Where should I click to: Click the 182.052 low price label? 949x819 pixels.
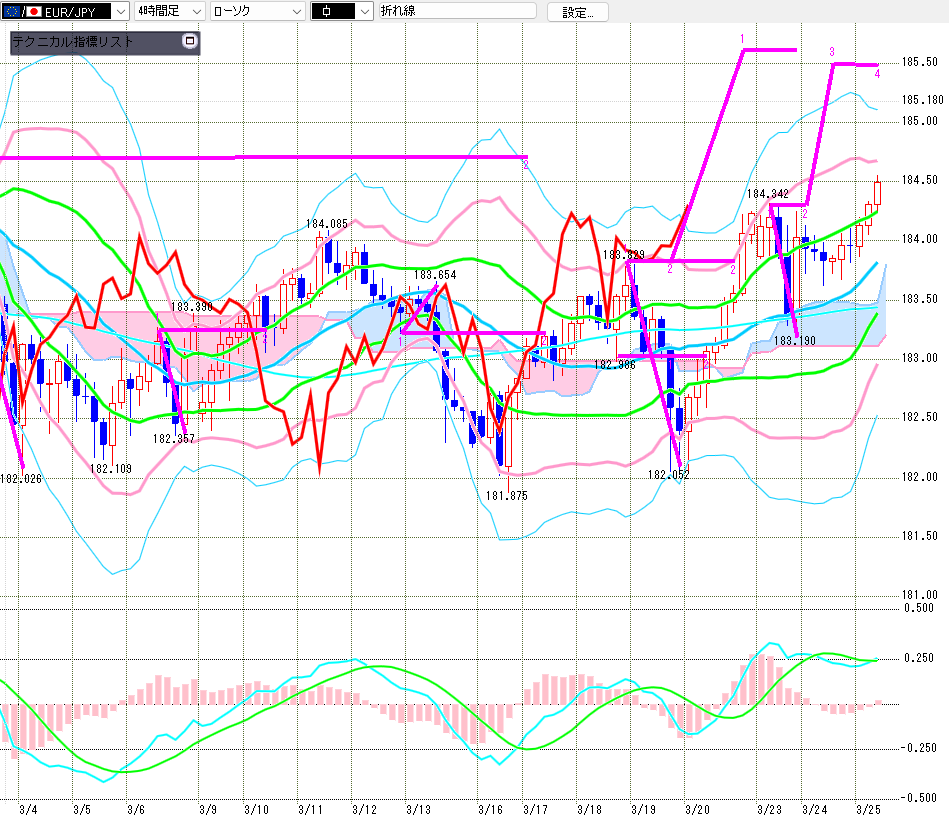point(668,475)
